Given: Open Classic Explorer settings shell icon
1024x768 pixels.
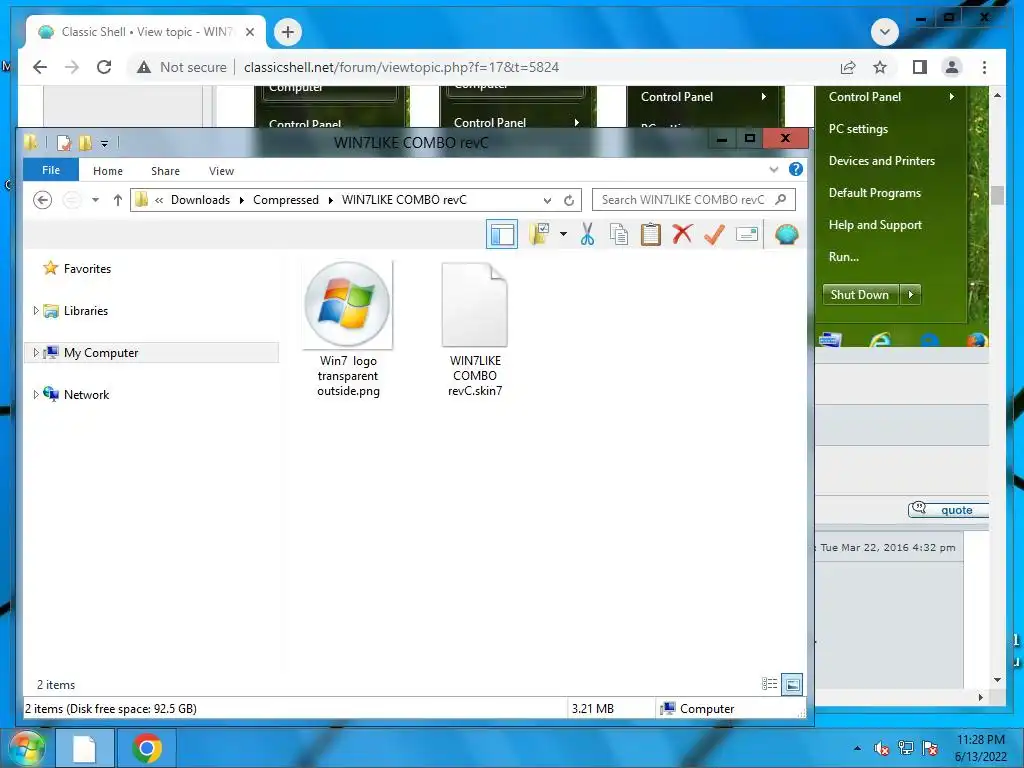Looking at the screenshot, I should pos(786,234).
